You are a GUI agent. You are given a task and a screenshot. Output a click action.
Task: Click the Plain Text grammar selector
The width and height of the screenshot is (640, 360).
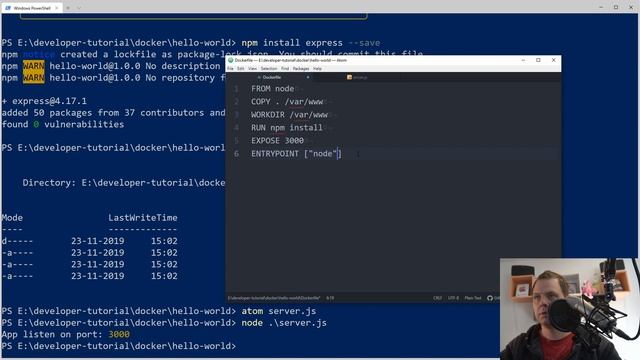coord(473,298)
